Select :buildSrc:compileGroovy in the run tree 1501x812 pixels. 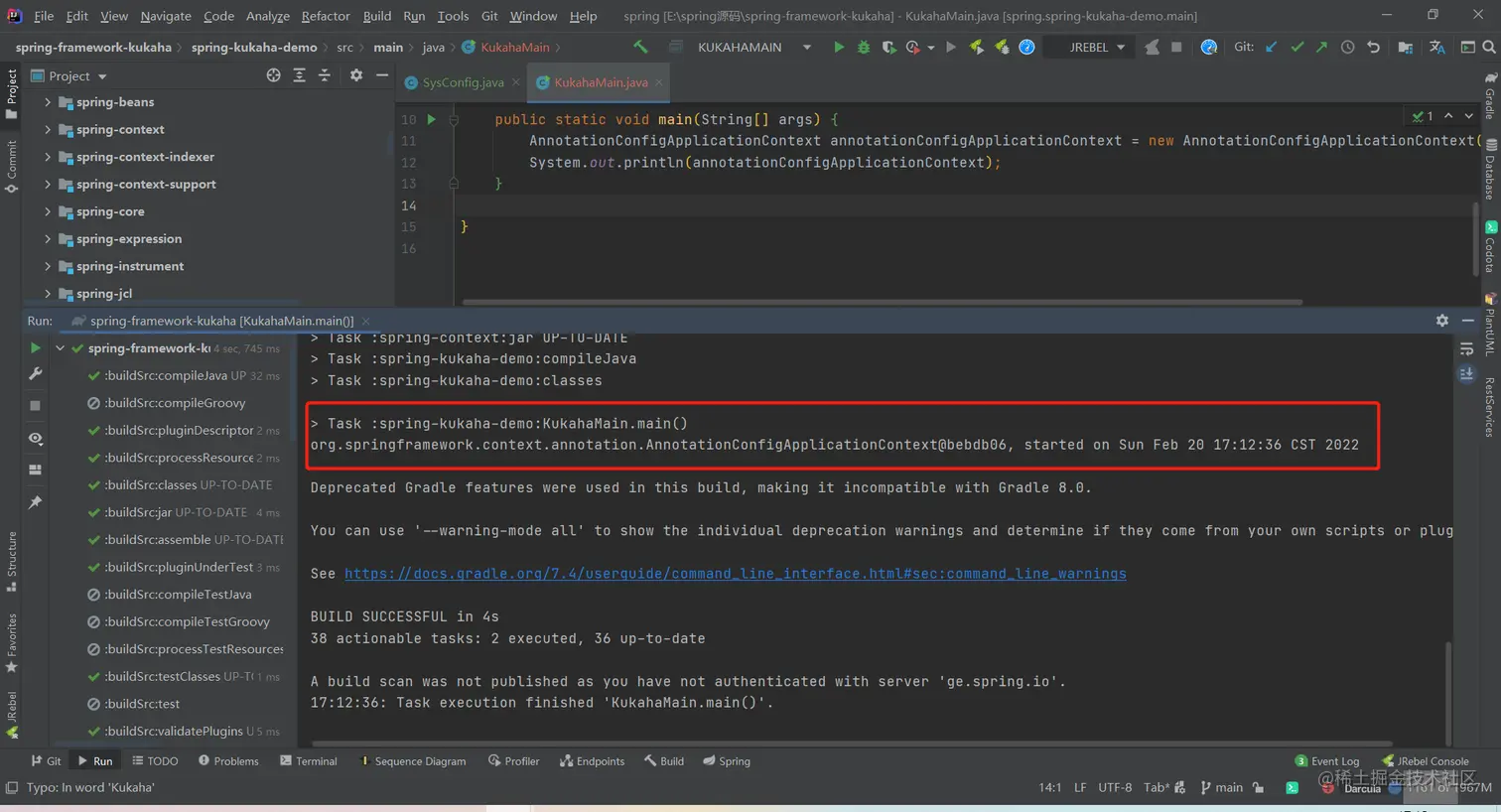(175, 403)
